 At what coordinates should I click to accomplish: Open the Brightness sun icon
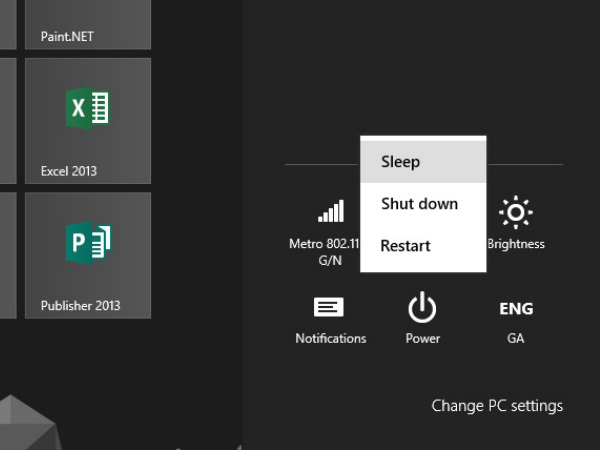516,212
